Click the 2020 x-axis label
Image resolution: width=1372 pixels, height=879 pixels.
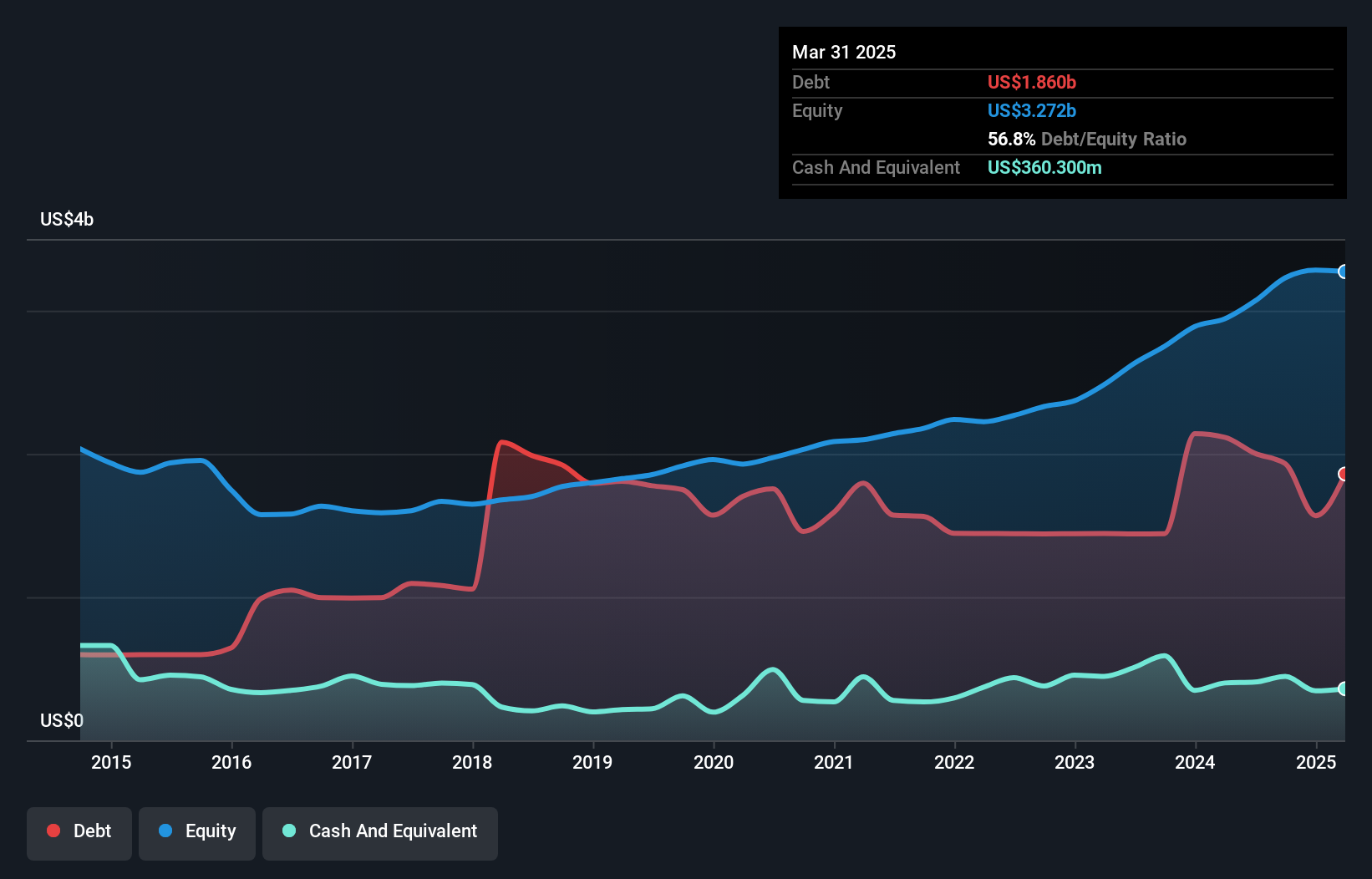pyautogui.click(x=714, y=762)
